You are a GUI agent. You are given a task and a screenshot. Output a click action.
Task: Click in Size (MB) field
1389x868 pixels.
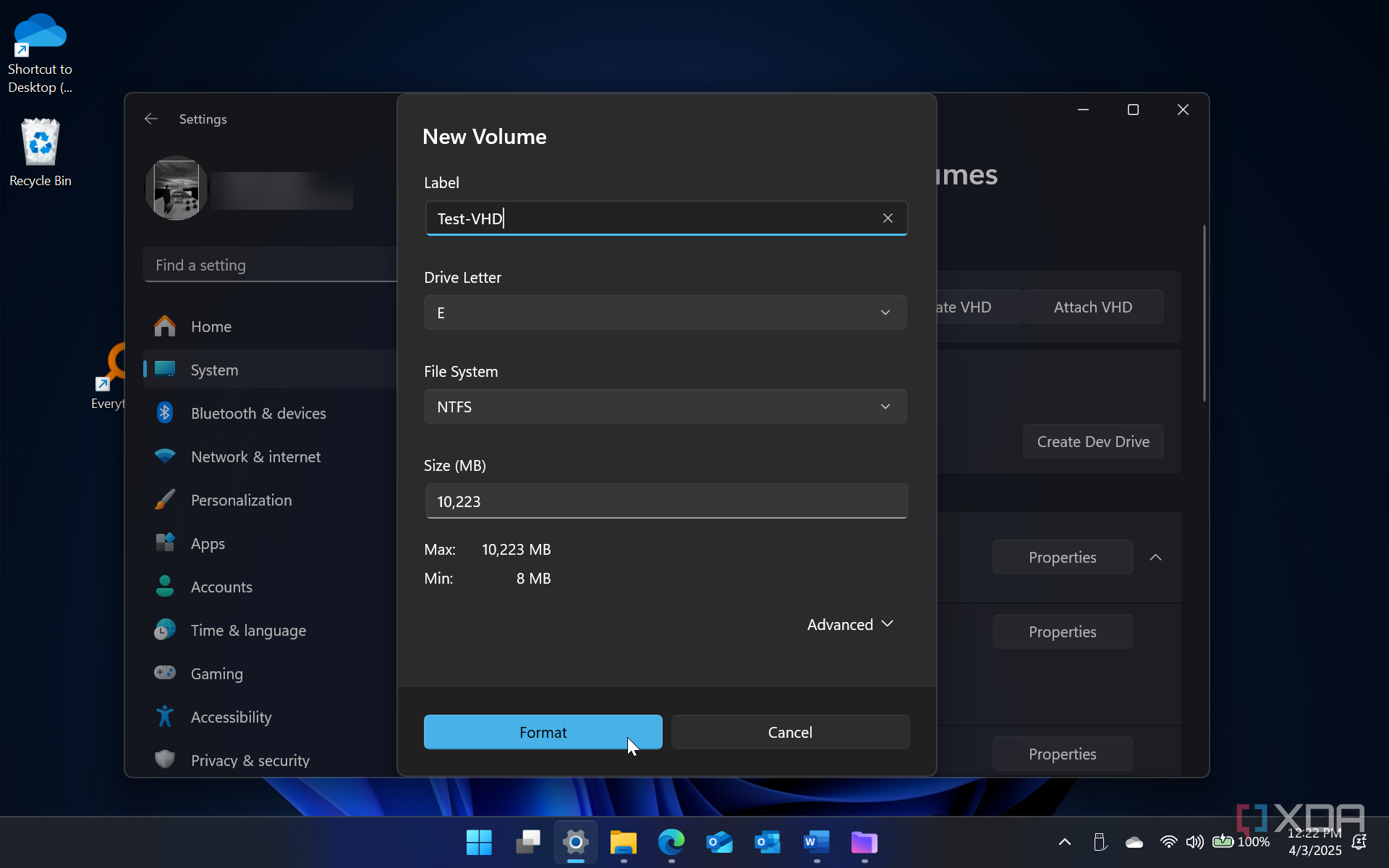666,501
